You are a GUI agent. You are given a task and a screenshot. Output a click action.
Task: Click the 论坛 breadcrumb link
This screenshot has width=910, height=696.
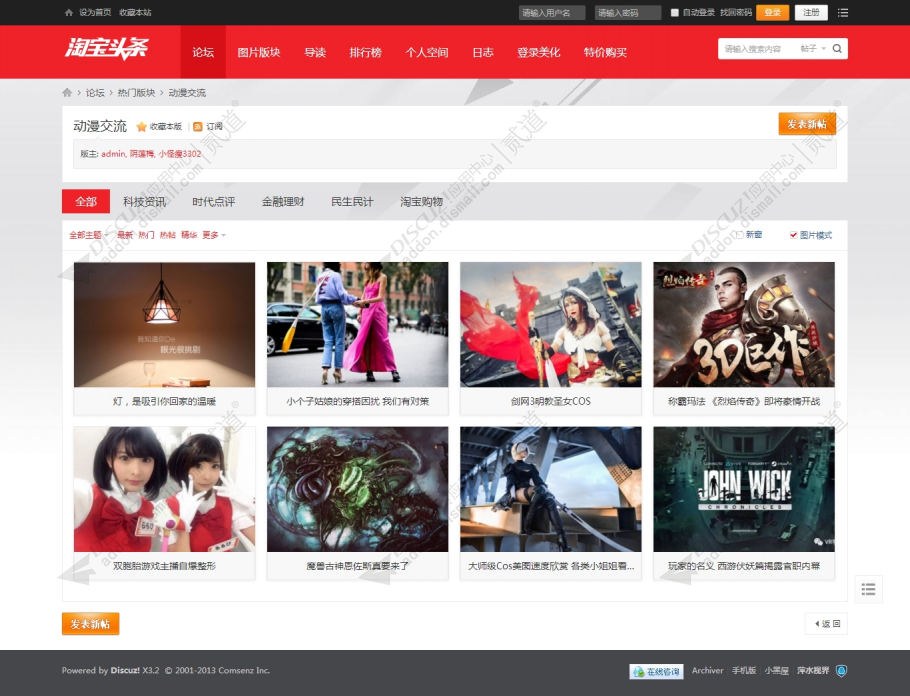(95, 93)
